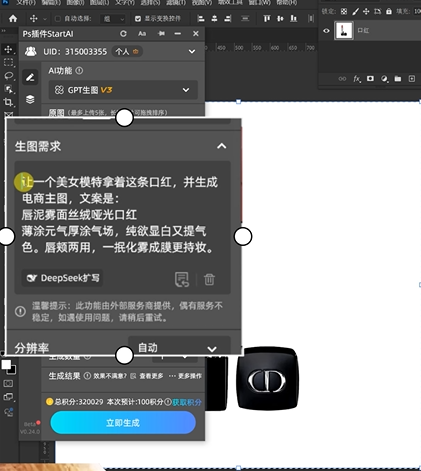Open Move tool preset picker arrow
The width and height of the screenshot is (421, 471).
click(45, 19)
